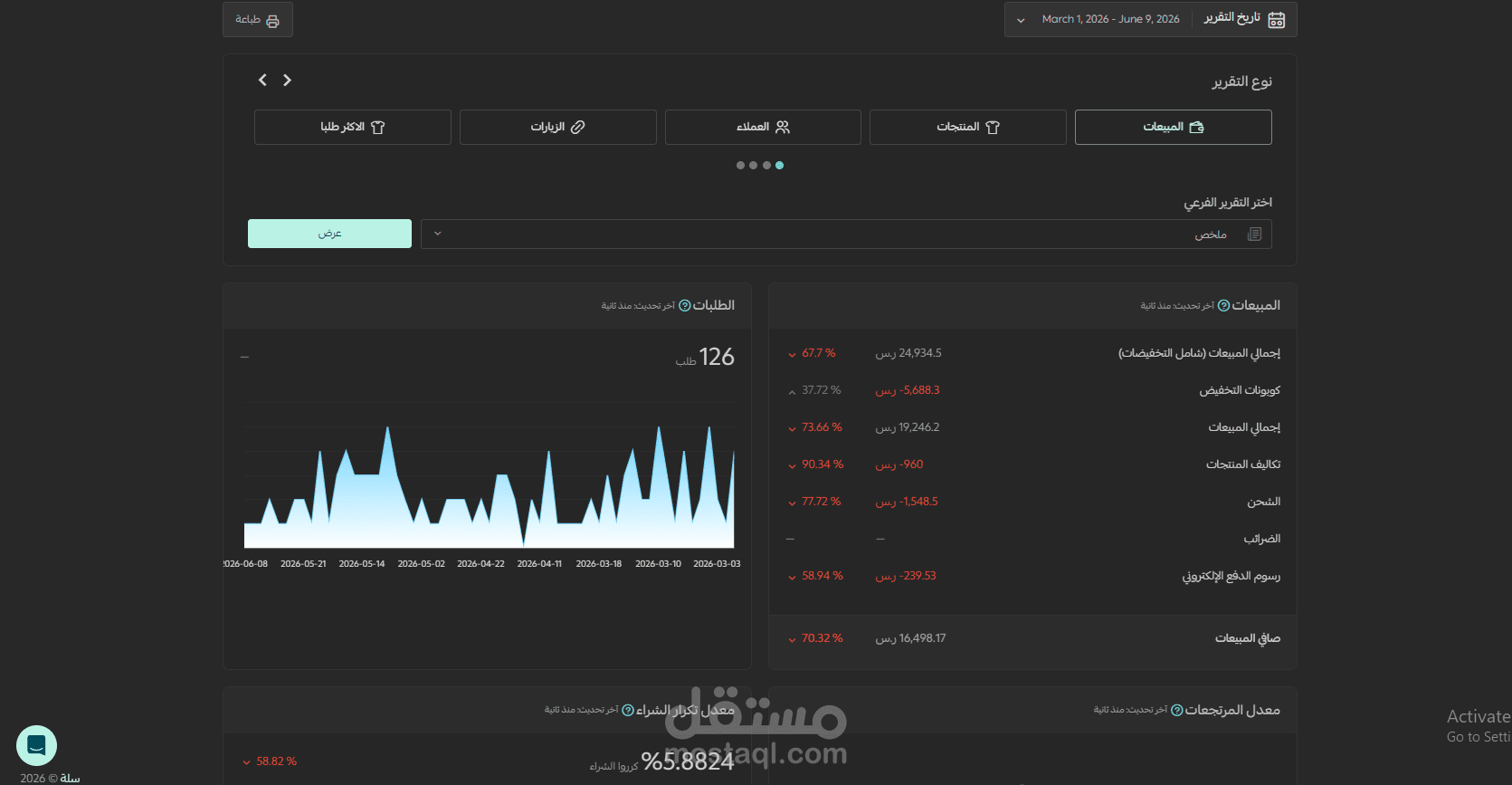Click the تكاليف المنتجات row label
The height and width of the screenshot is (785, 1512).
click(1243, 464)
